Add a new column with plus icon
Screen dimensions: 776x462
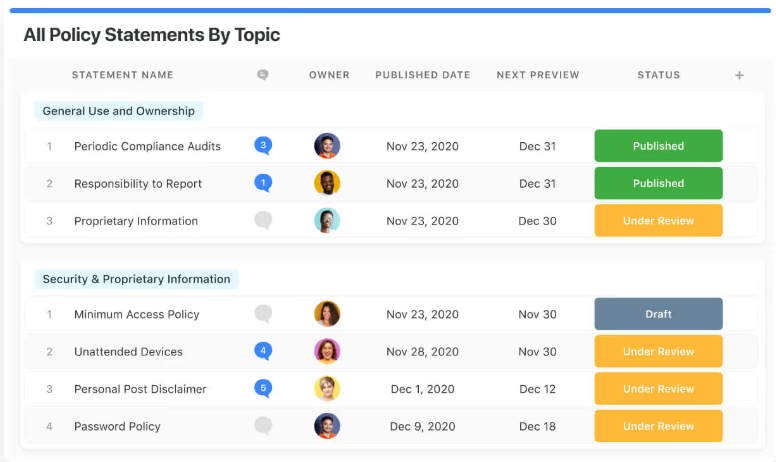point(739,75)
